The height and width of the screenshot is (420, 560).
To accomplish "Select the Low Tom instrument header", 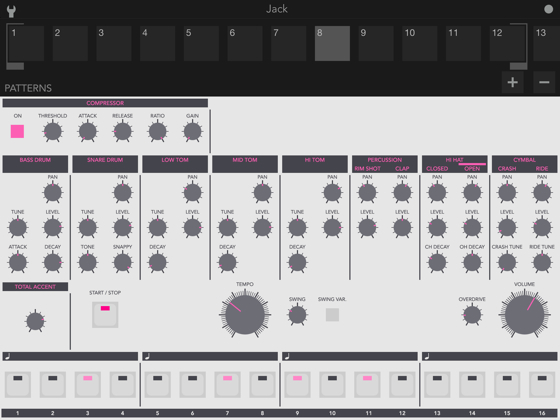I will point(175,164).
